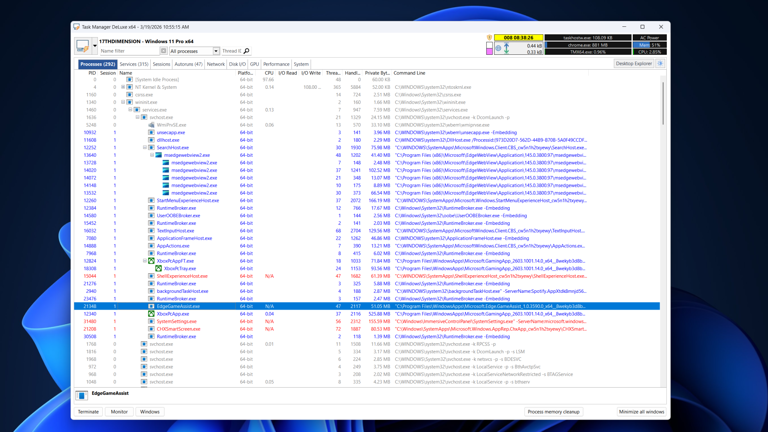
Task: Click the pink and white gauge indicator
Action: pos(489,48)
